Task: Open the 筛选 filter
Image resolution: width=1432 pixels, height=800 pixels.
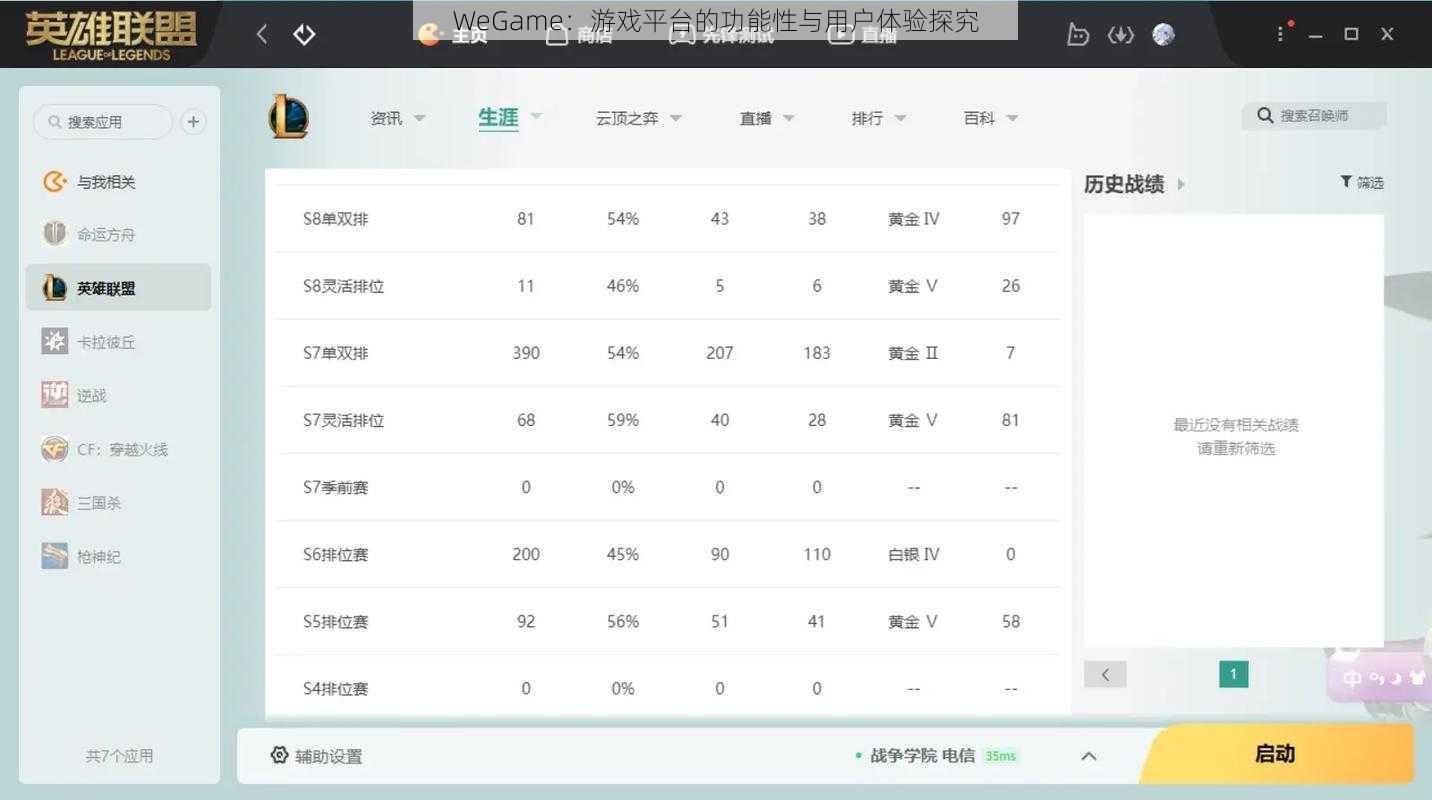Action: click(x=1362, y=182)
